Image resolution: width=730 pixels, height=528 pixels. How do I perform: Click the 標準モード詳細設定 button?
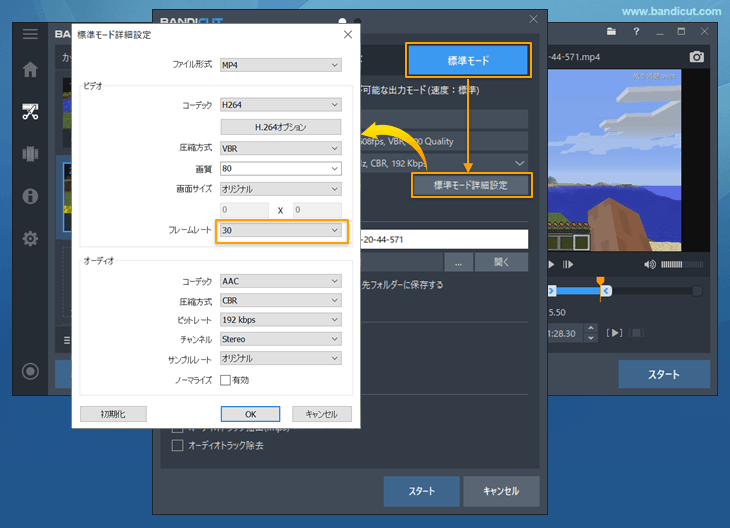471,185
